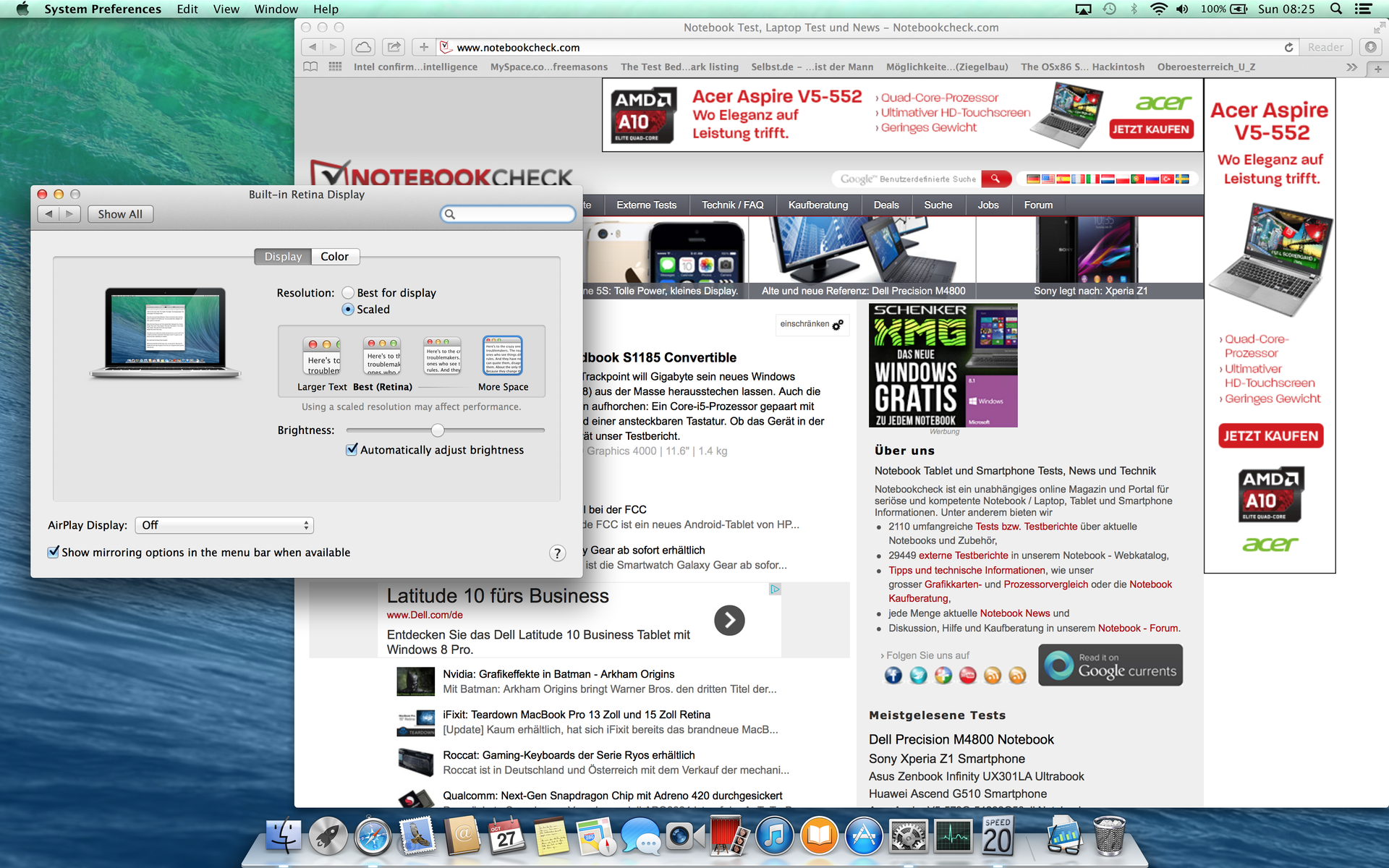Image resolution: width=1389 pixels, height=868 pixels.
Task: Launch iTunes from the Dock
Action: click(x=774, y=837)
